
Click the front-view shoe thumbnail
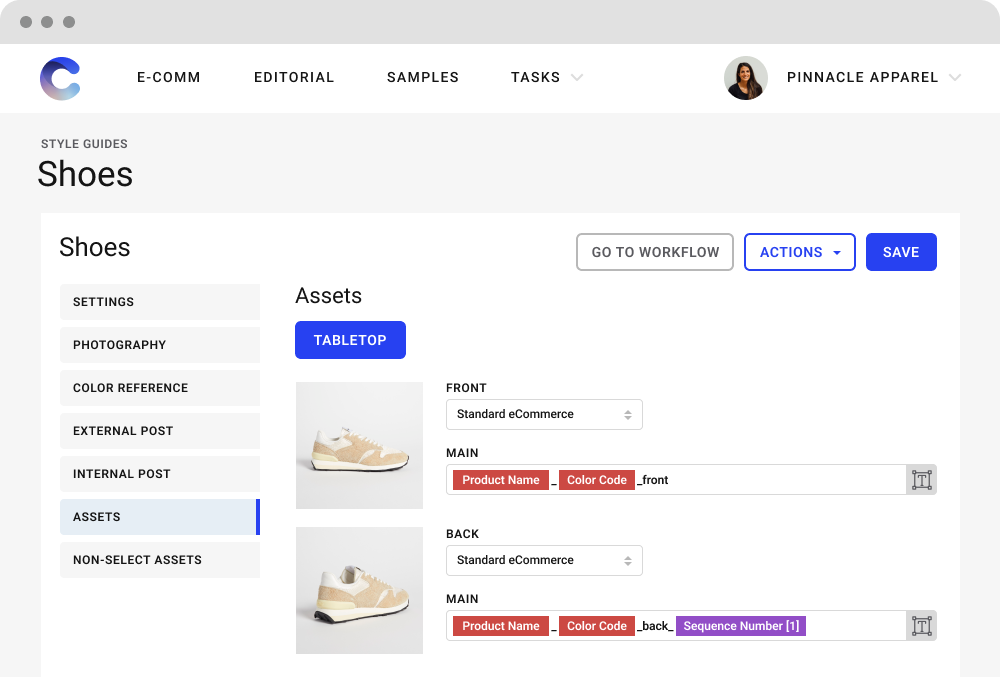click(x=359, y=445)
